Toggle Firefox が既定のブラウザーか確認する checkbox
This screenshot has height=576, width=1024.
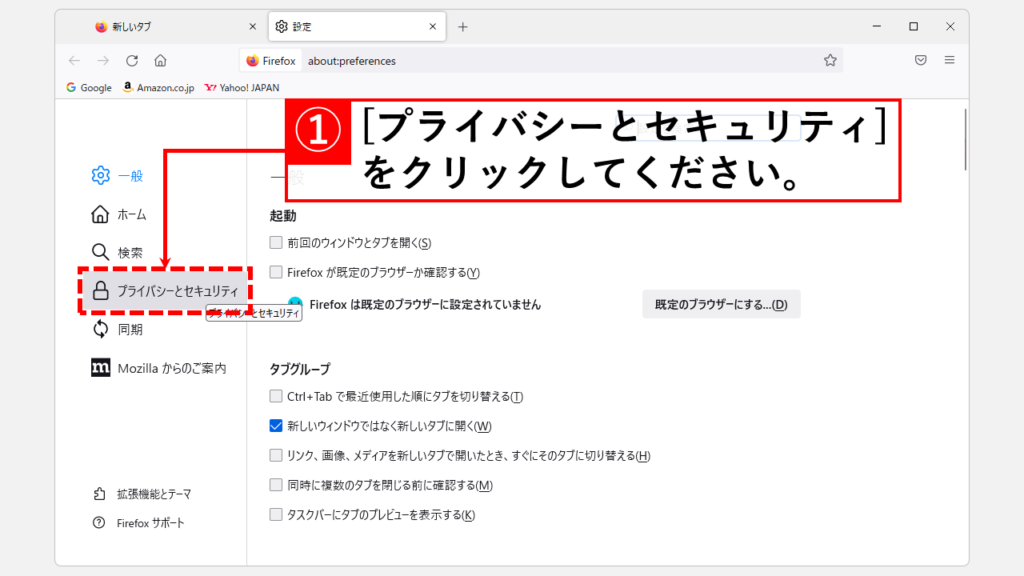click(276, 272)
